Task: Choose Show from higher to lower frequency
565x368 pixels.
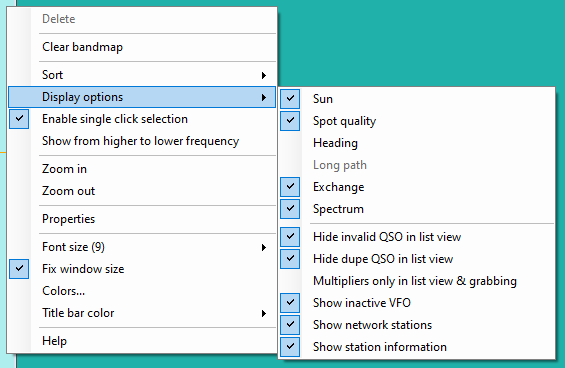Action: 142,141
